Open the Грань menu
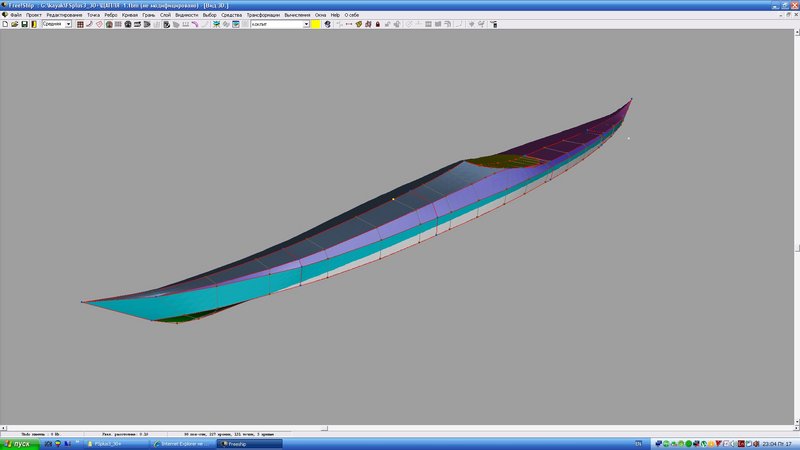800x450 pixels. coord(148,15)
